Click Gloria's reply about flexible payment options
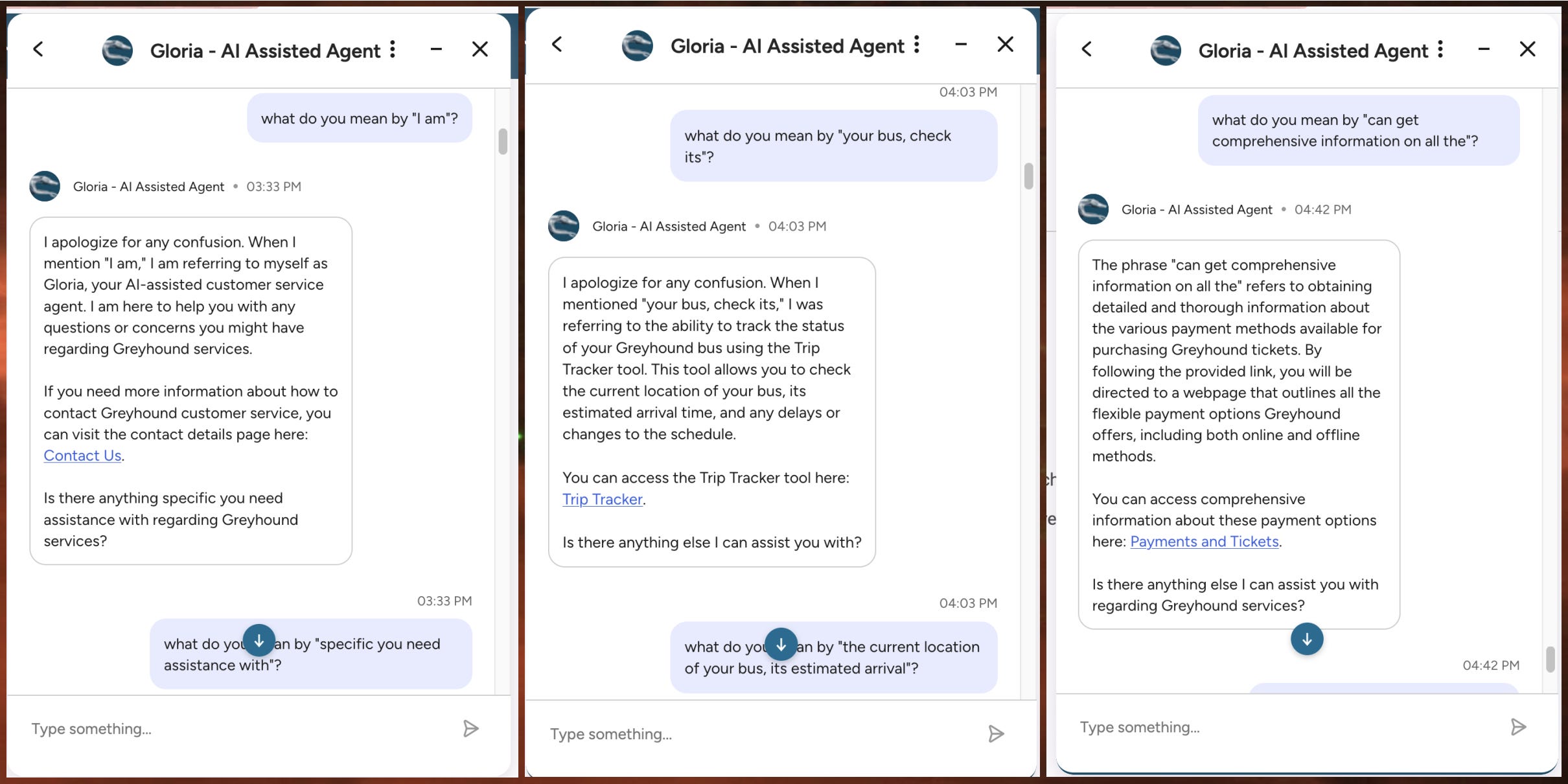Image resolution: width=1568 pixels, height=784 pixels. click(1239, 434)
